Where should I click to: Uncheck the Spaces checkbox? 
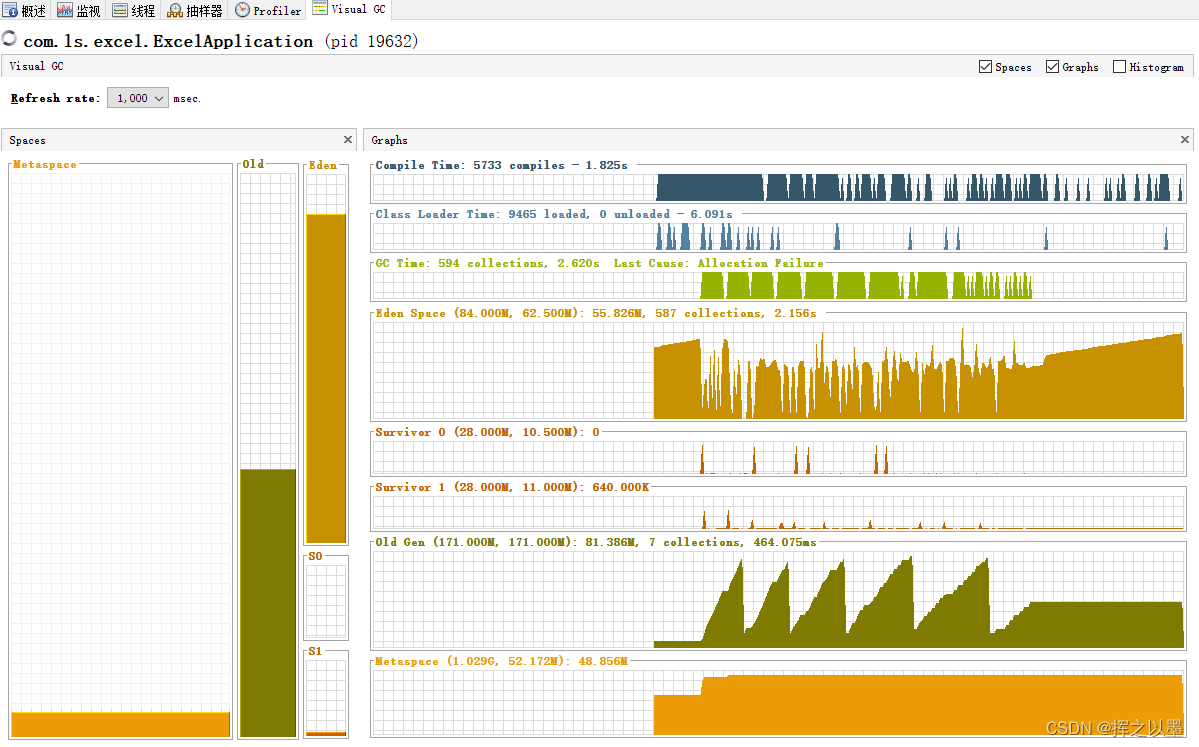[x=986, y=67]
